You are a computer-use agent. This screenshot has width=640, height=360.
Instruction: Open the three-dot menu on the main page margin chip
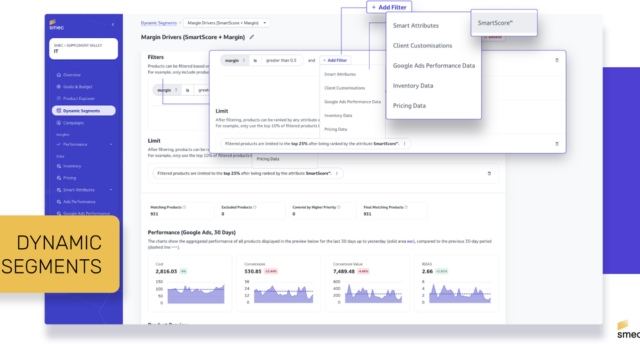[x=176, y=90]
